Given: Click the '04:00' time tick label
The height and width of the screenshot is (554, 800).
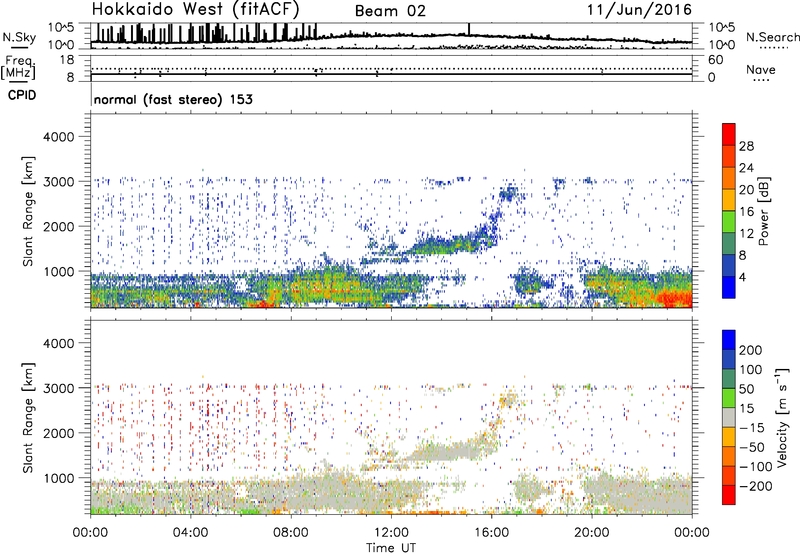Looking at the screenshot, I should 190,533.
